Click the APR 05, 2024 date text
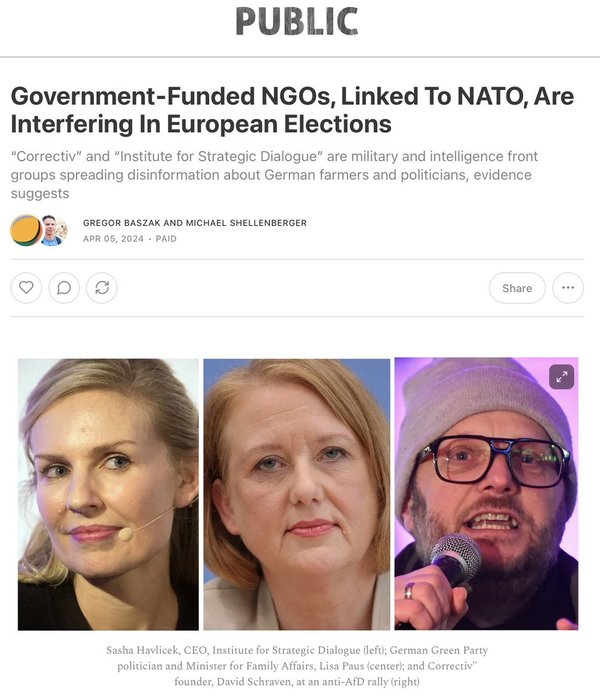Image resolution: width=600 pixels, height=700 pixels. tap(113, 239)
